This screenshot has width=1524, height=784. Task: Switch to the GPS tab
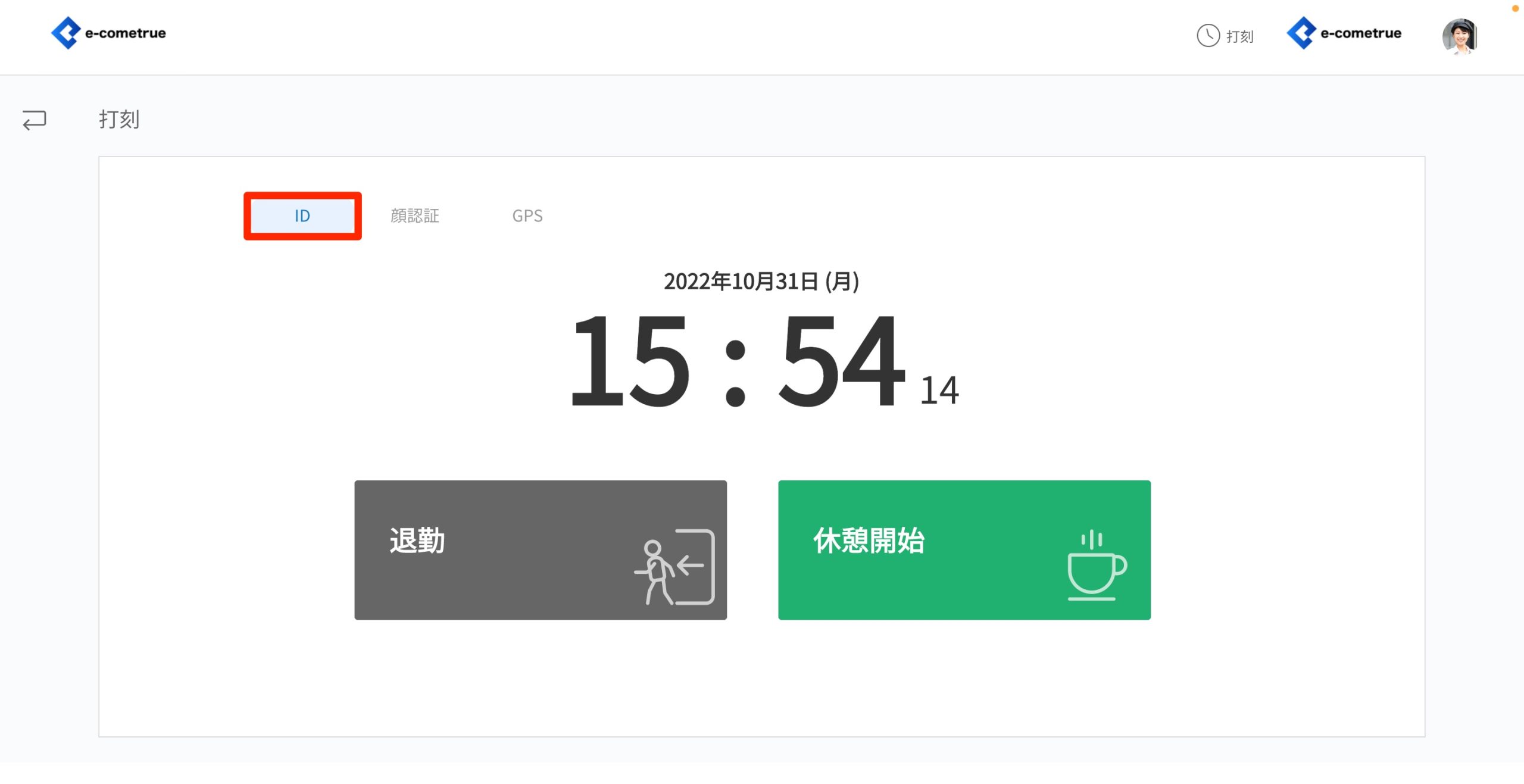click(527, 215)
